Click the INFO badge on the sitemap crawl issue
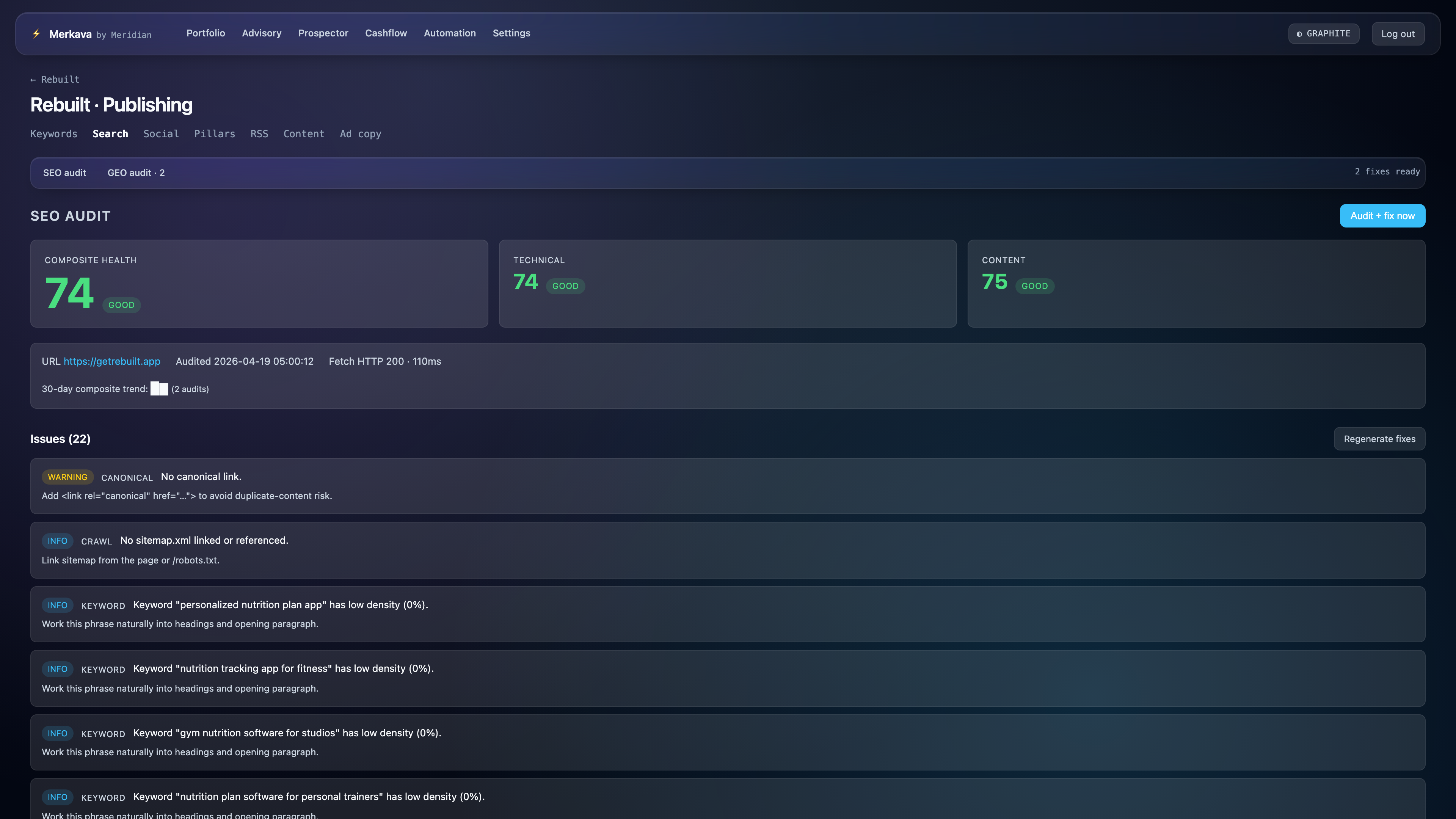The width and height of the screenshot is (1456, 819). point(57,541)
